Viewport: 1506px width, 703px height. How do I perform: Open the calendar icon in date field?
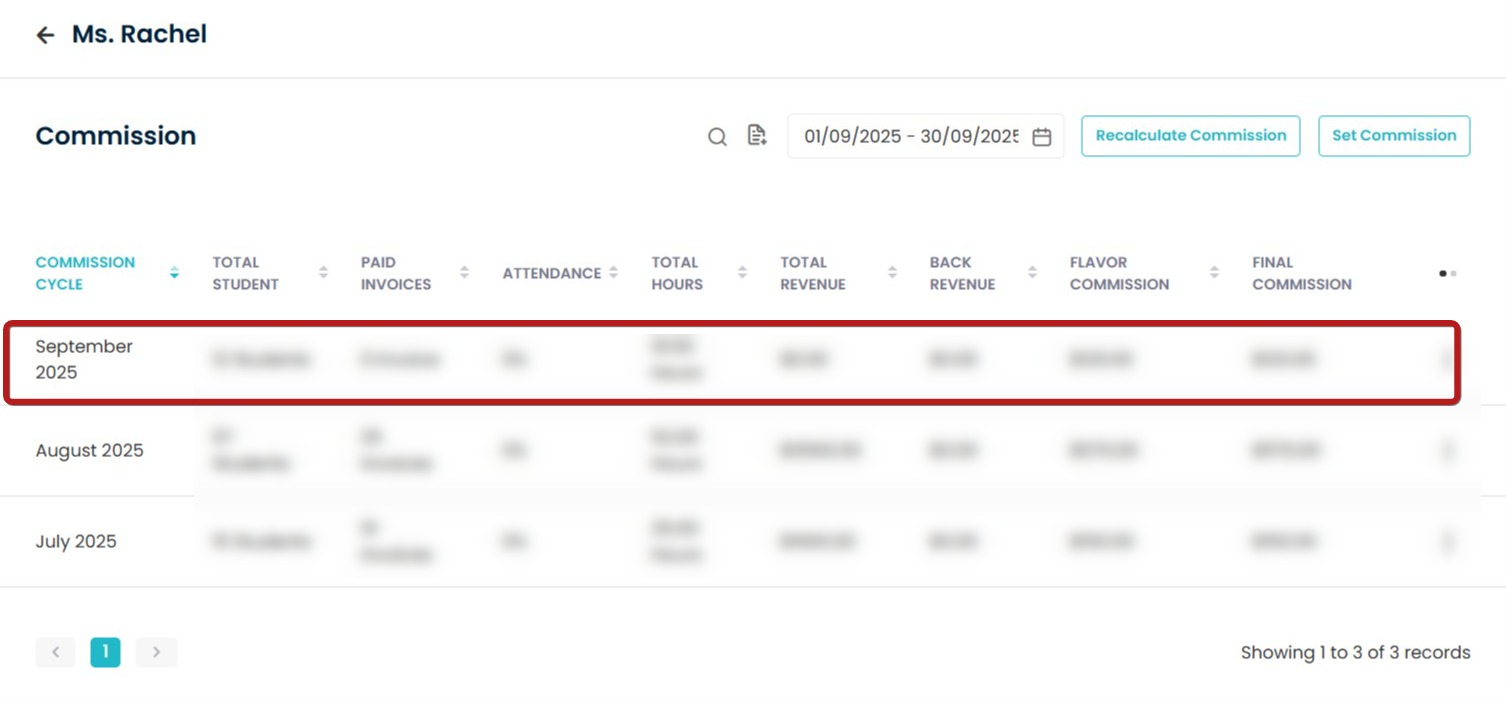(1041, 137)
